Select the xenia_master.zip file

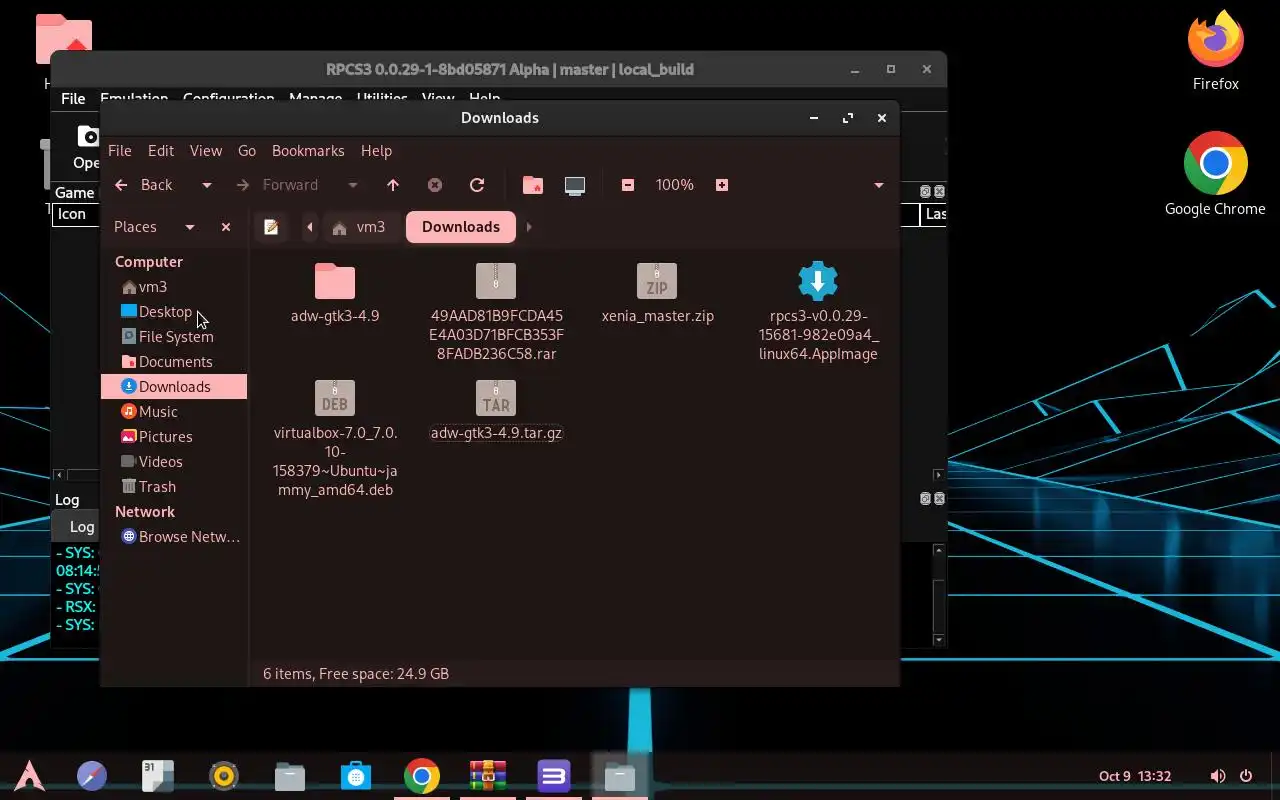tap(657, 281)
